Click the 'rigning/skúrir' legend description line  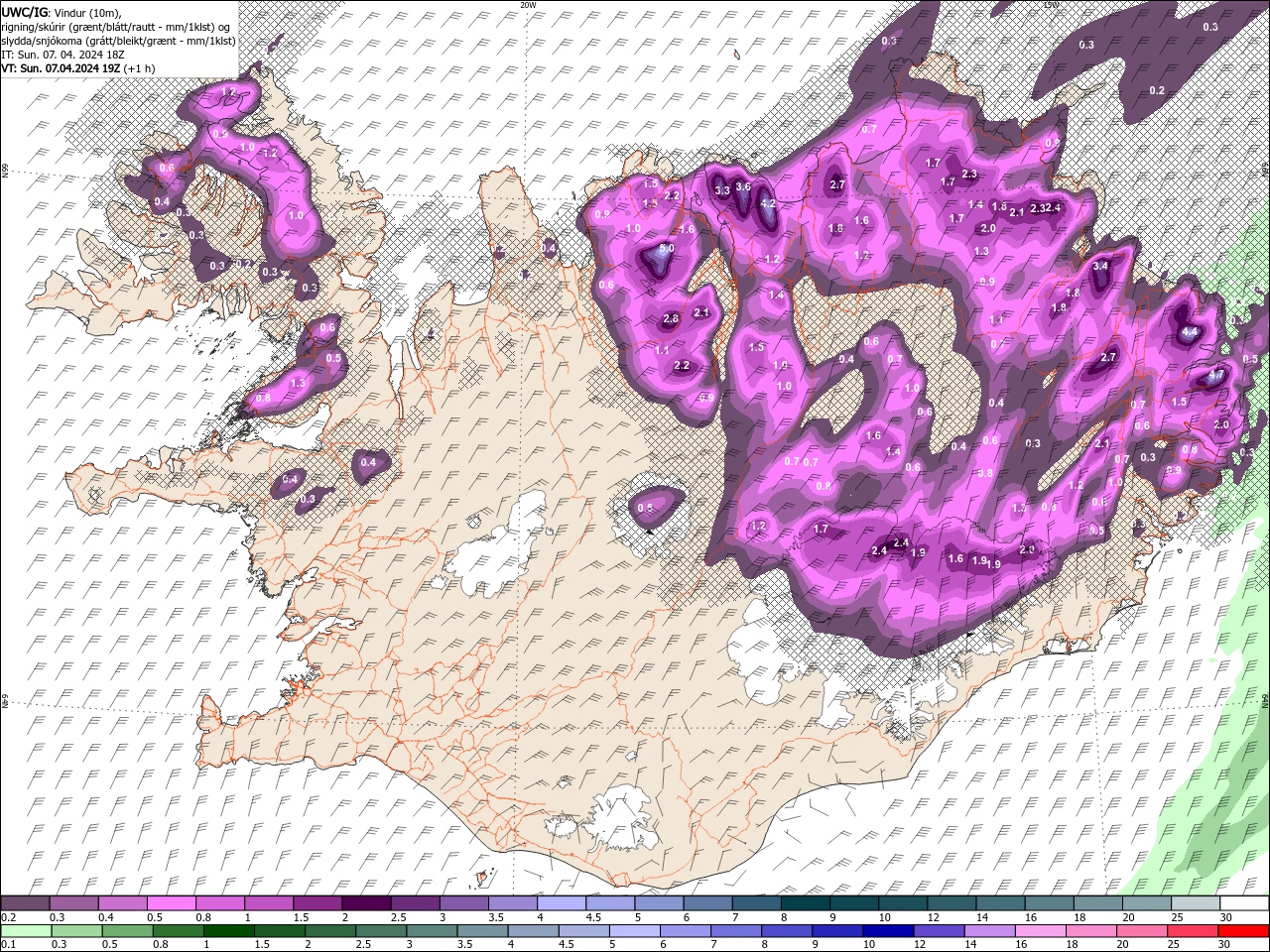(x=117, y=26)
